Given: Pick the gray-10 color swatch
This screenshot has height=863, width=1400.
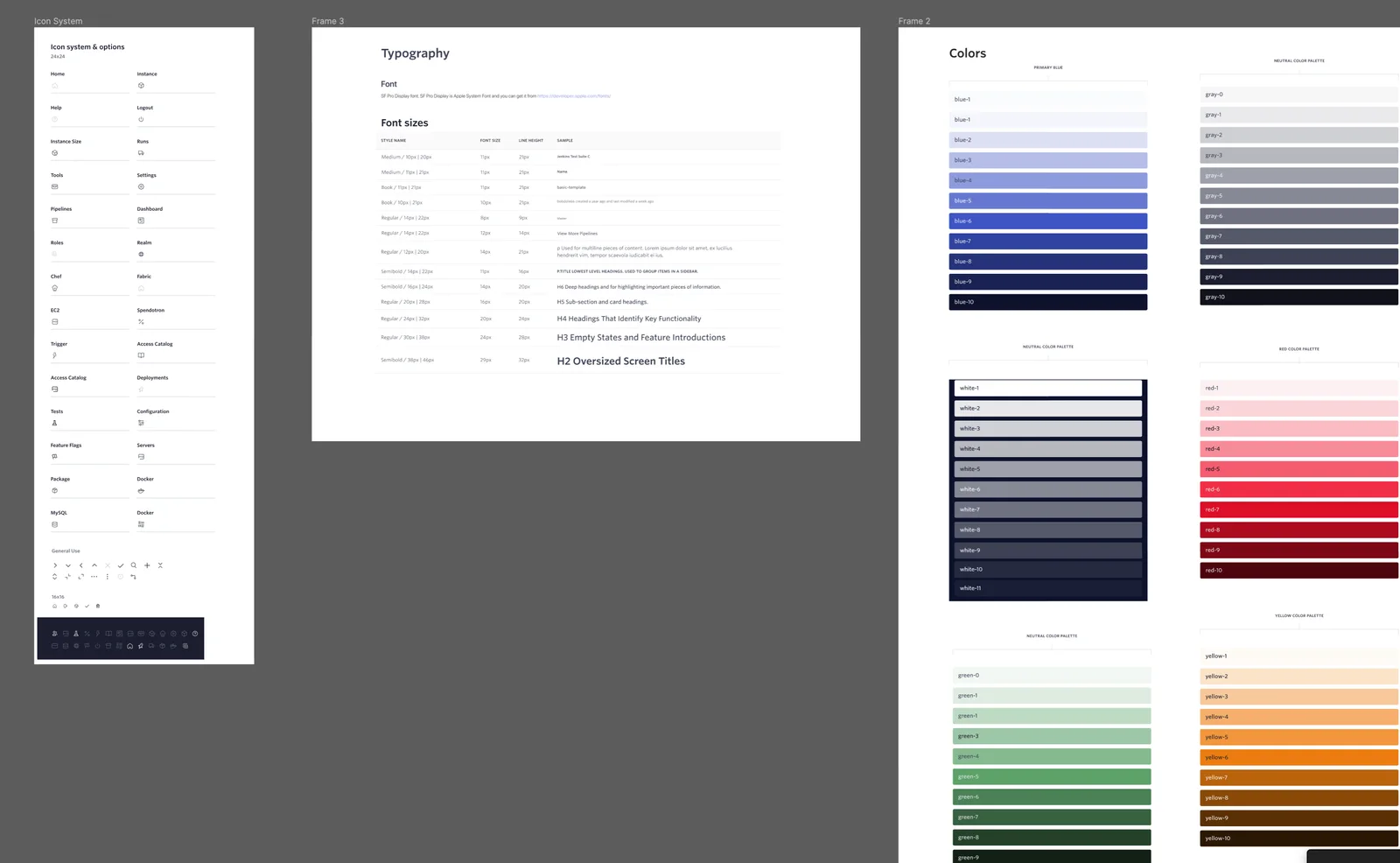Looking at the screenshot, I should tap(1299, 297).
